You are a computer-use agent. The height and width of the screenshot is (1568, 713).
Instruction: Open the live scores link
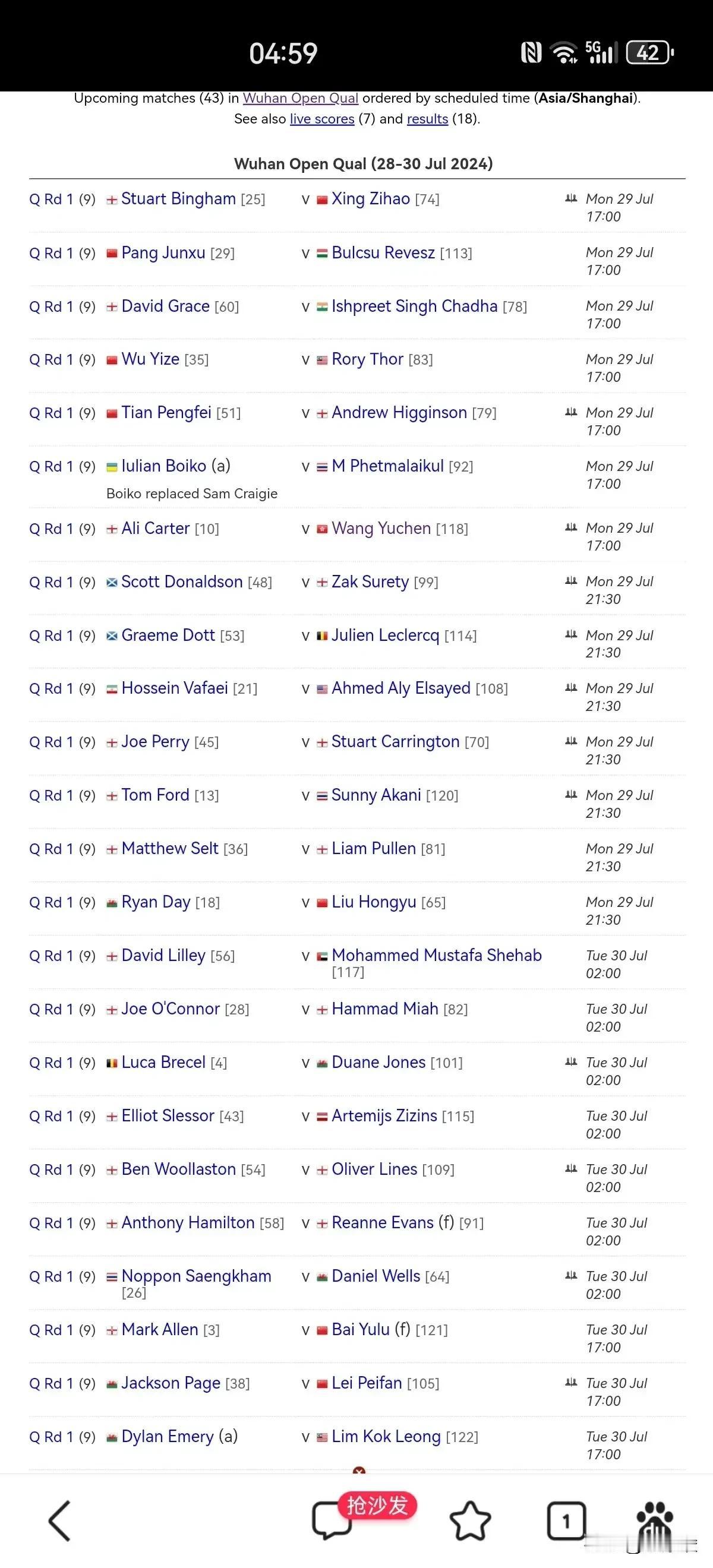(322, 119)
